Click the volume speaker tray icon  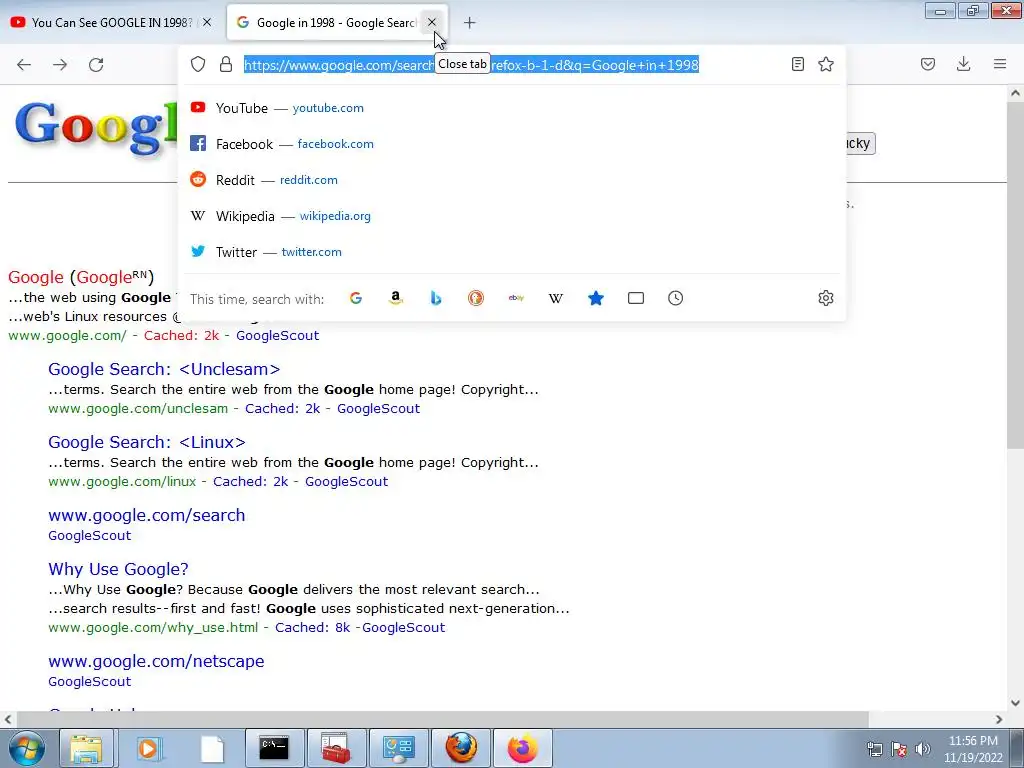pyautogui.click(x=923, y=749)
